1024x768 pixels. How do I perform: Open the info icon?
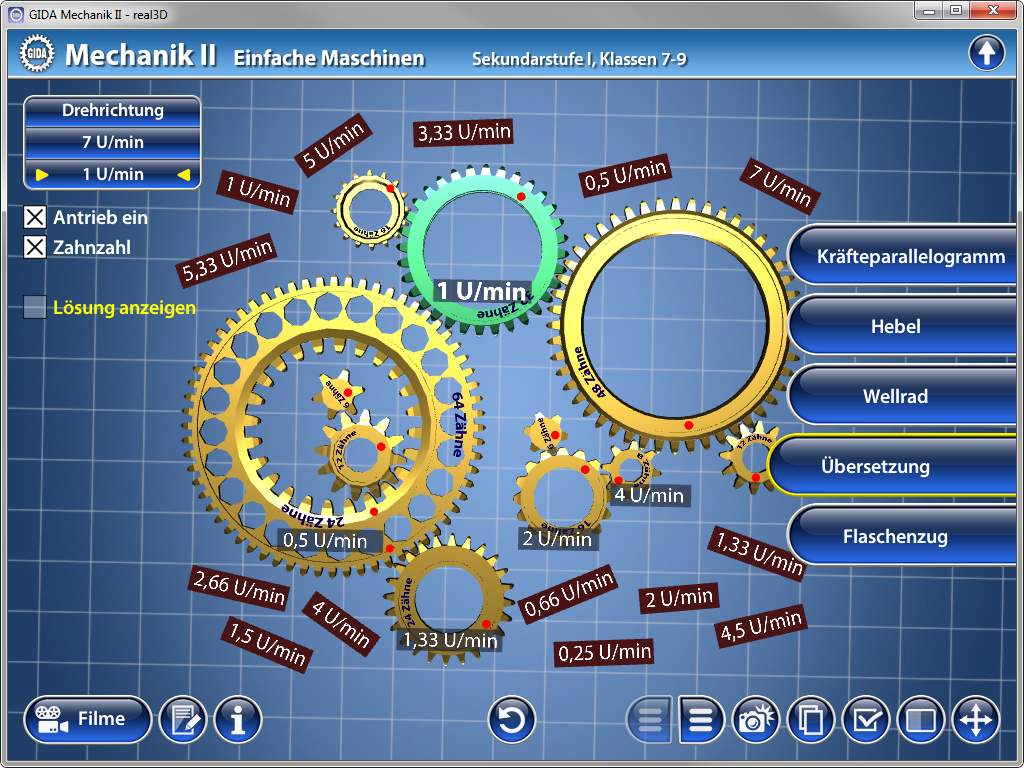tap(238, 719)
